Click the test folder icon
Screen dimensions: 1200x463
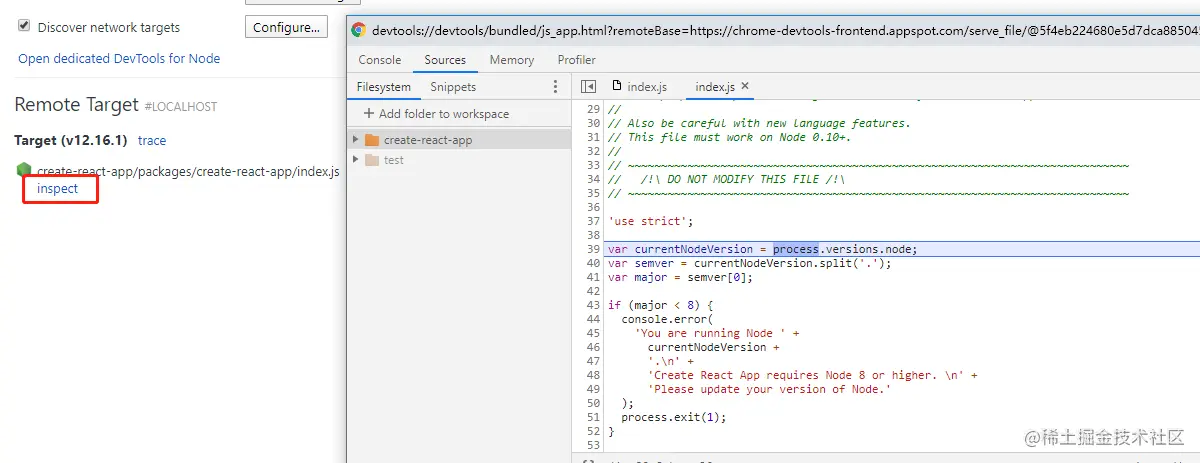coord(372,160)
